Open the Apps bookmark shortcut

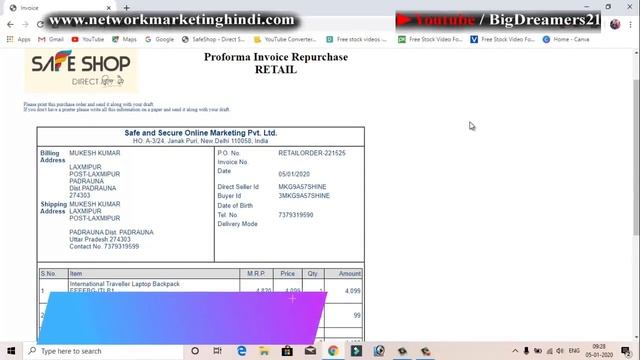click(19, 39)
